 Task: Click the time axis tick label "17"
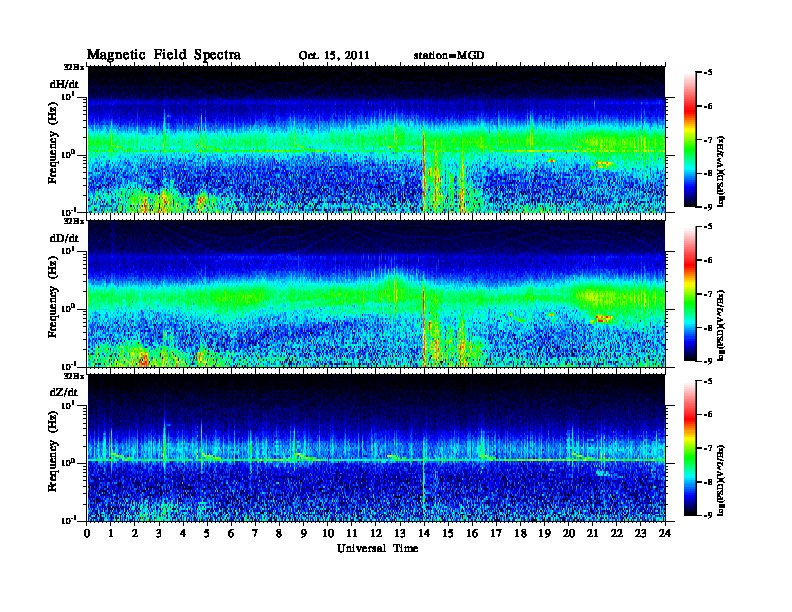496,534
